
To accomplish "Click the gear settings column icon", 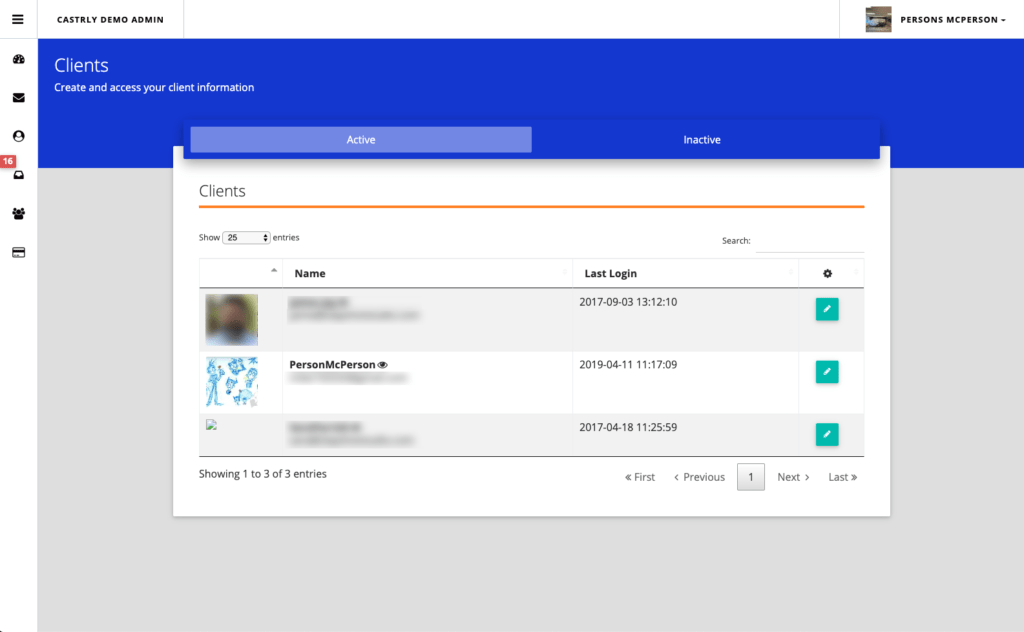I will (827, 274).
